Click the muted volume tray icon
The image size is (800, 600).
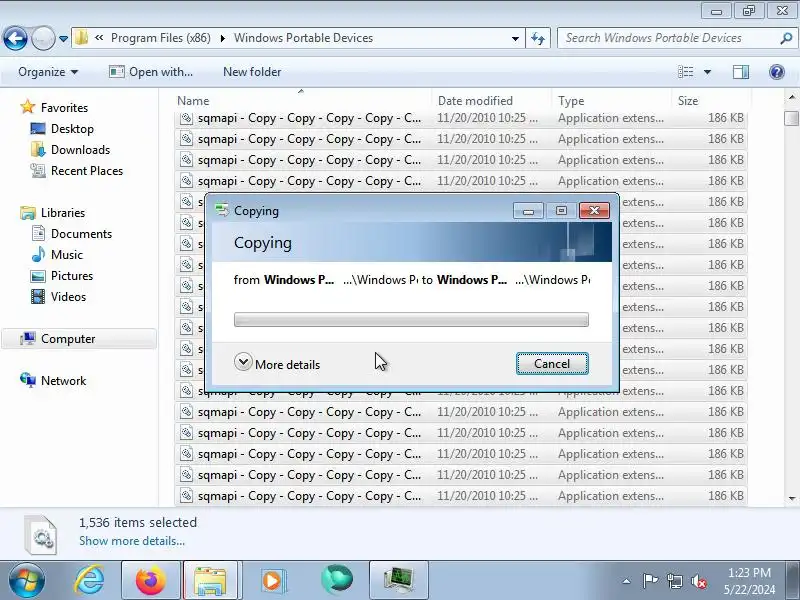pyautogui.click(x=698, y=581)
